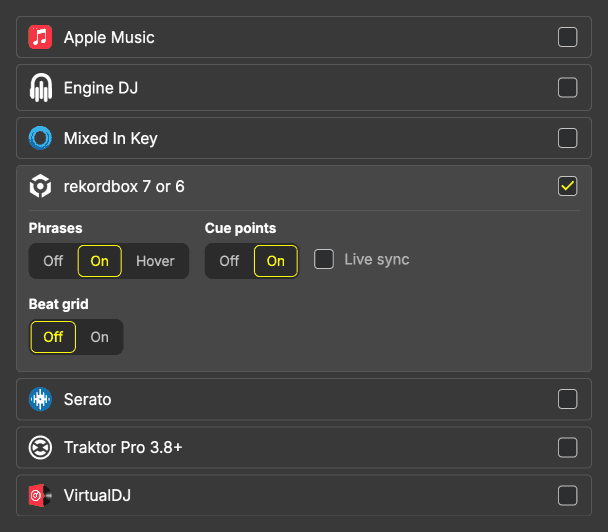The height and width of the screenshot is (532, 608).
Task: Click the Engine DJ headphone icon
Action: [x=40, y=88]
